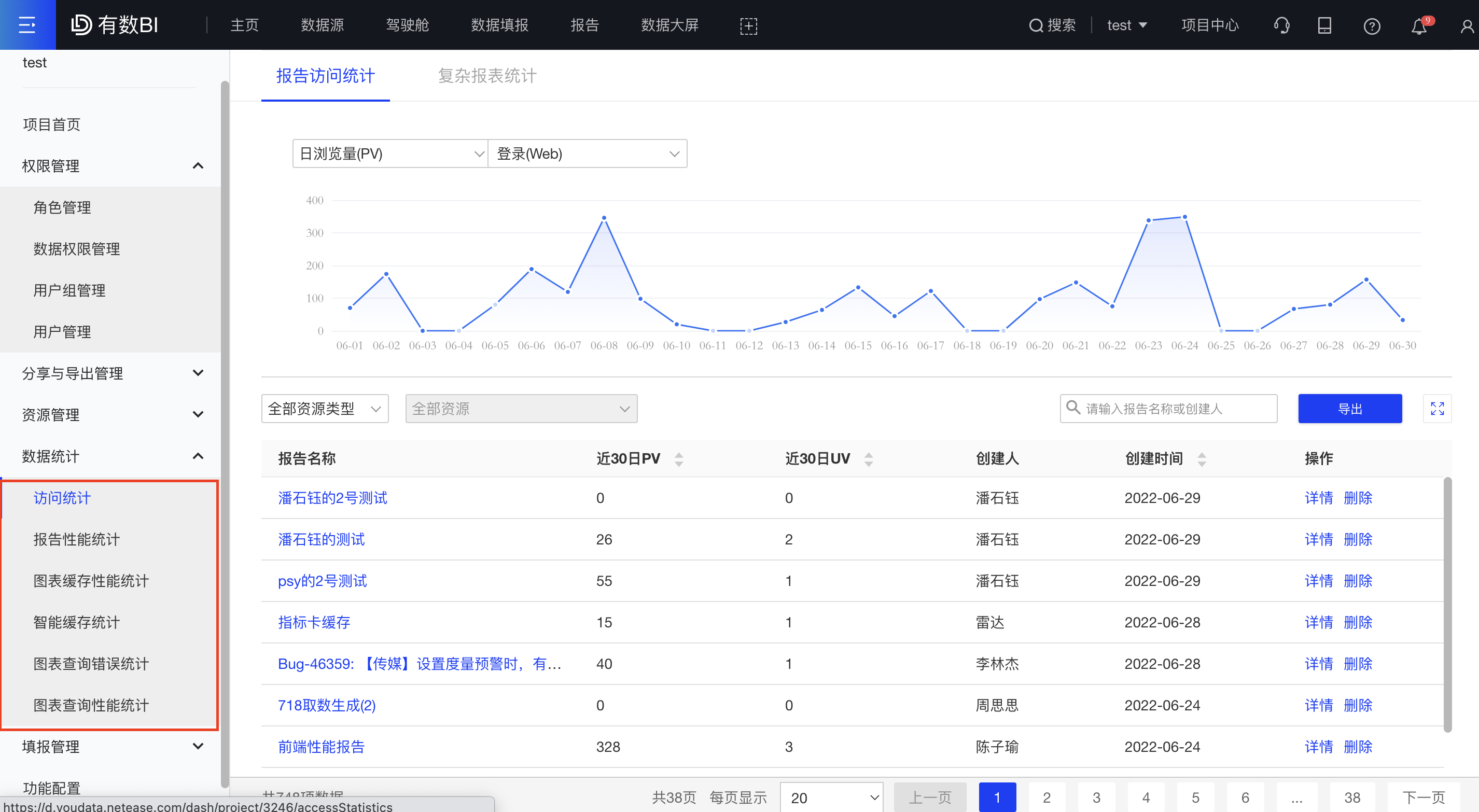Click the fullscreen expand icon beside 导出

[1438, 408]
